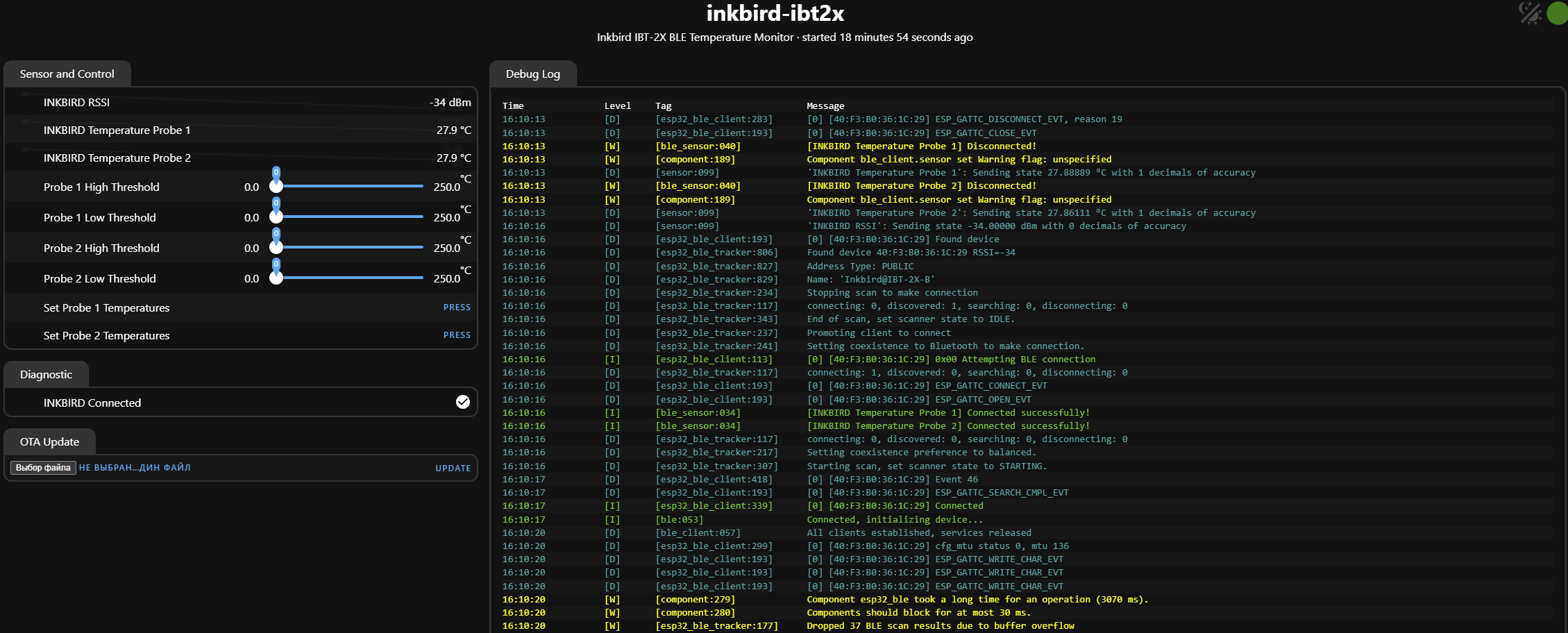Click the [ble:053] tag in the log

click(679, 519)
